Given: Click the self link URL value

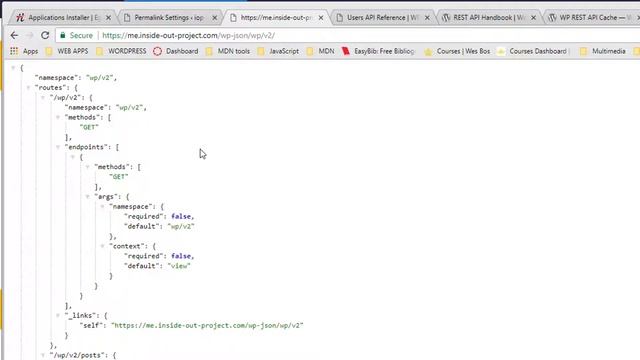Looking at the screenshot, I should pyautogui.click(x=207, y=325).
